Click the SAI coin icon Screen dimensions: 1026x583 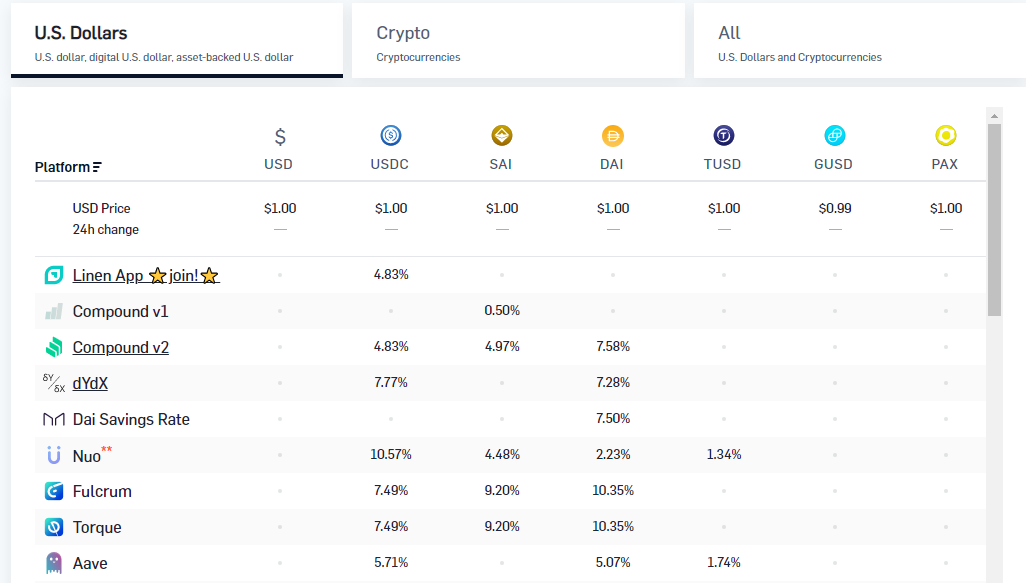click(x=502, y=135)
